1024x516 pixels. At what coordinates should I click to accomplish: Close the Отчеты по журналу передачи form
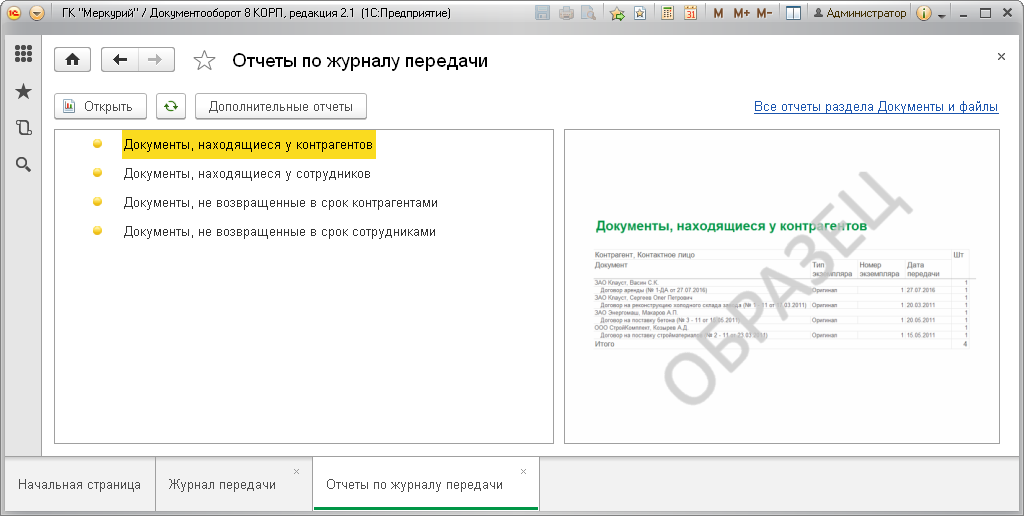1001,57
